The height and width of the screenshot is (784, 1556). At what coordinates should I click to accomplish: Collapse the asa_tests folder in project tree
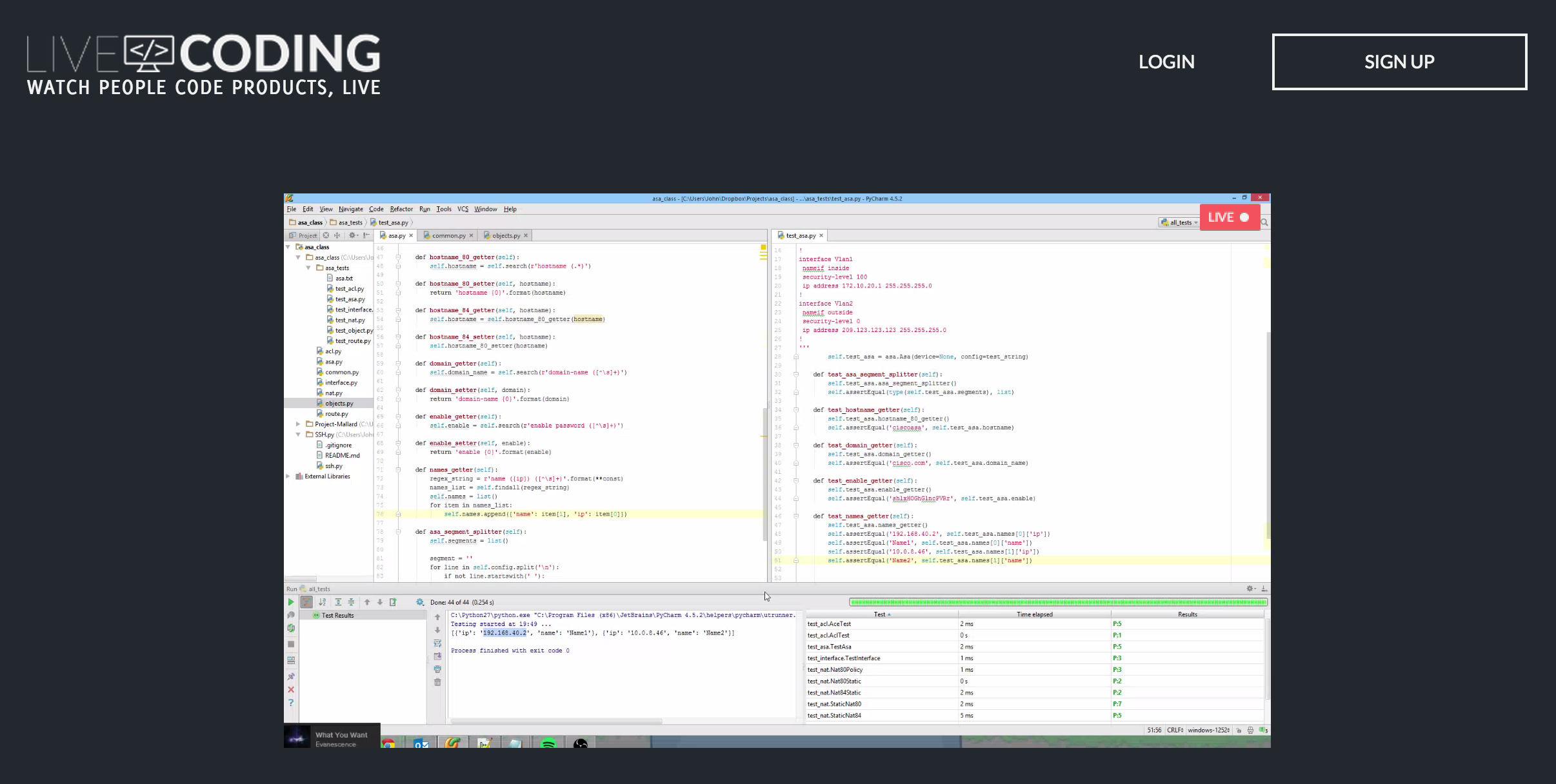(x=308, y=268)
